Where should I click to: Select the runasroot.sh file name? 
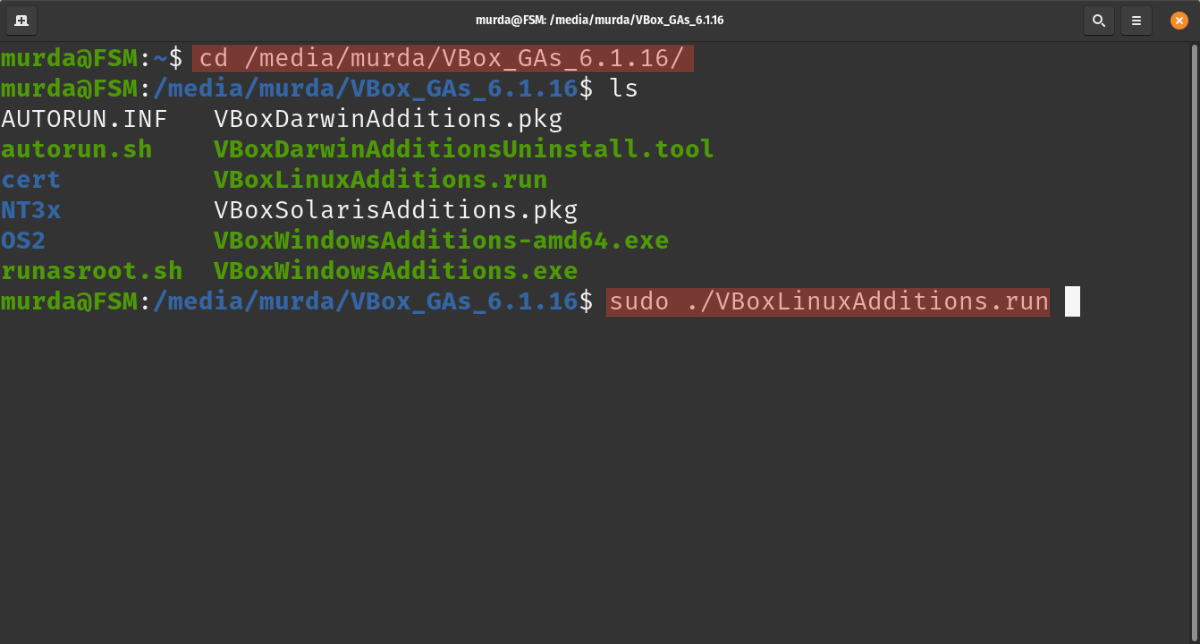[92, 271]
